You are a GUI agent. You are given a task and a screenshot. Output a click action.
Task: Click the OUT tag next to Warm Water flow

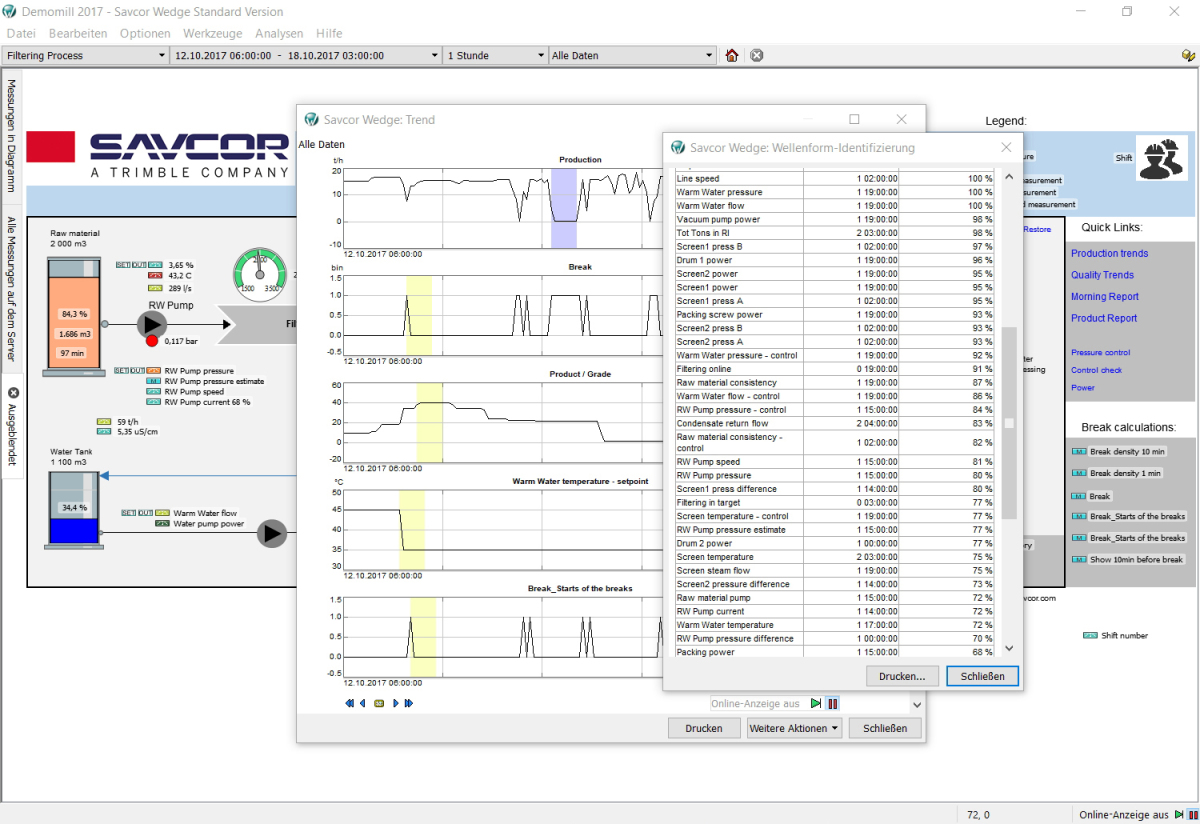146,512
